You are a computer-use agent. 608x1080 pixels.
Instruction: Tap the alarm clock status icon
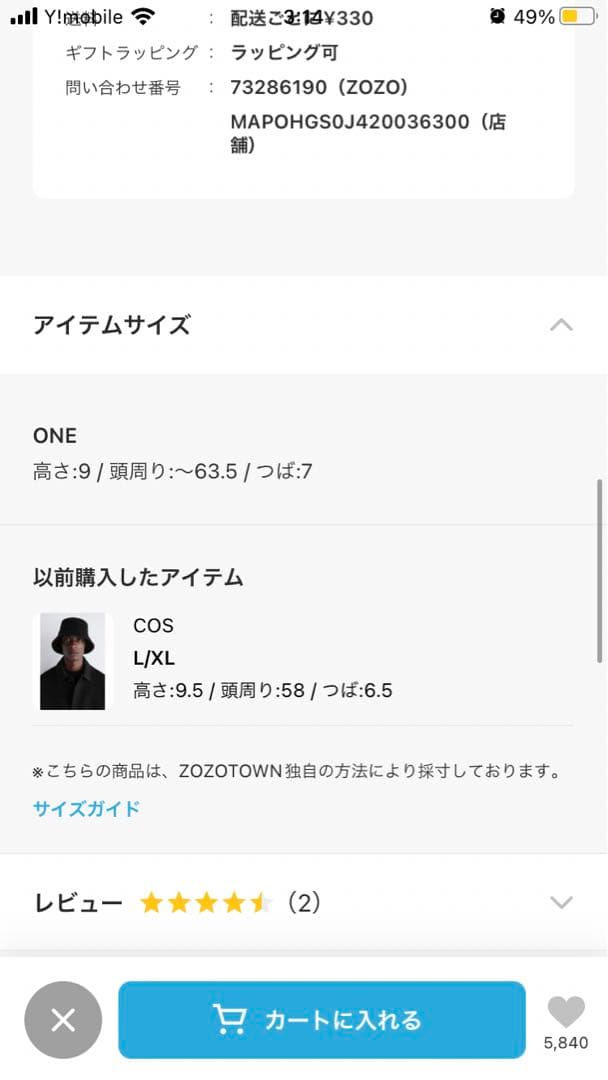tap(497, 17)
